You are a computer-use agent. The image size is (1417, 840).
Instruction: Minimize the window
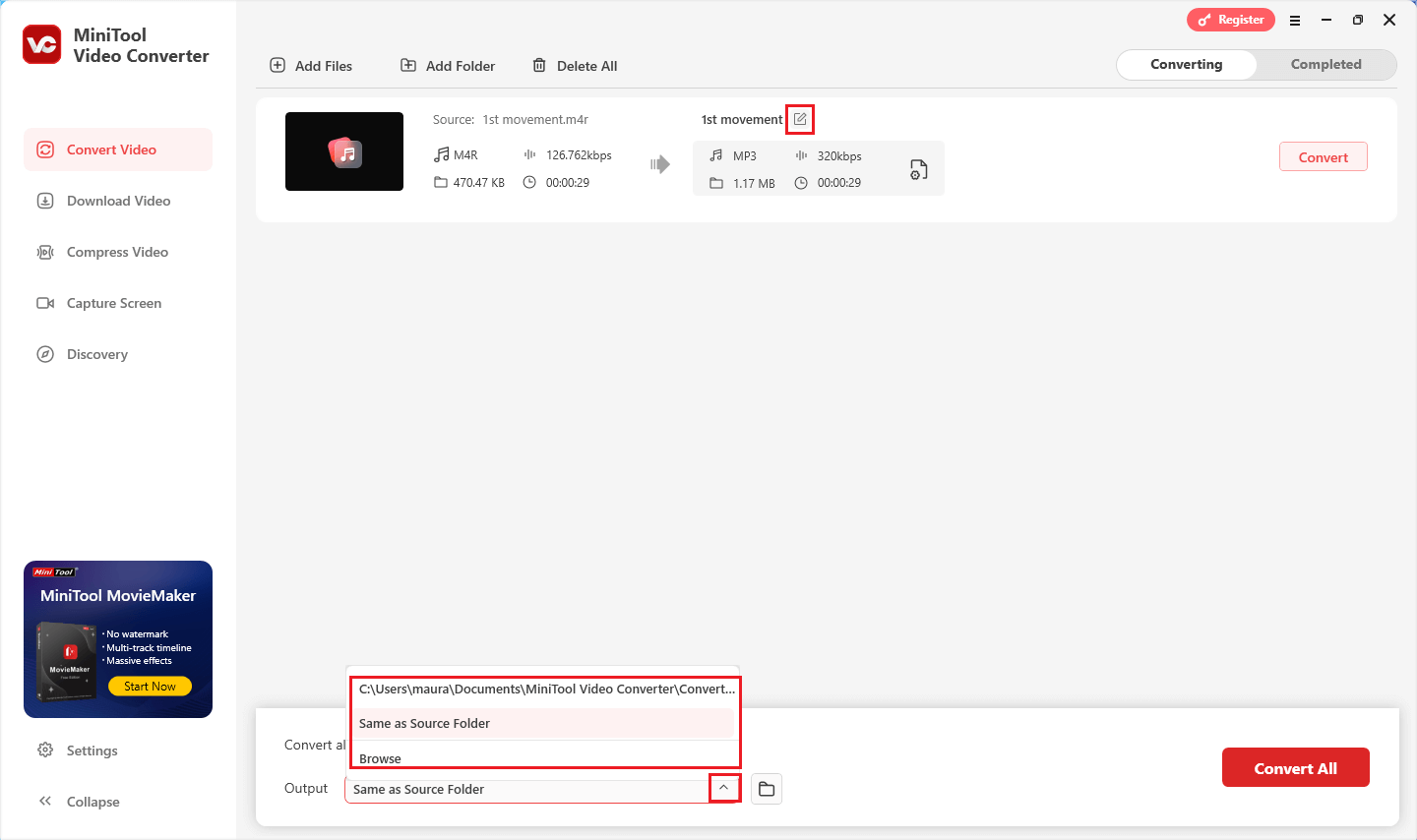tap(1326, 20)
